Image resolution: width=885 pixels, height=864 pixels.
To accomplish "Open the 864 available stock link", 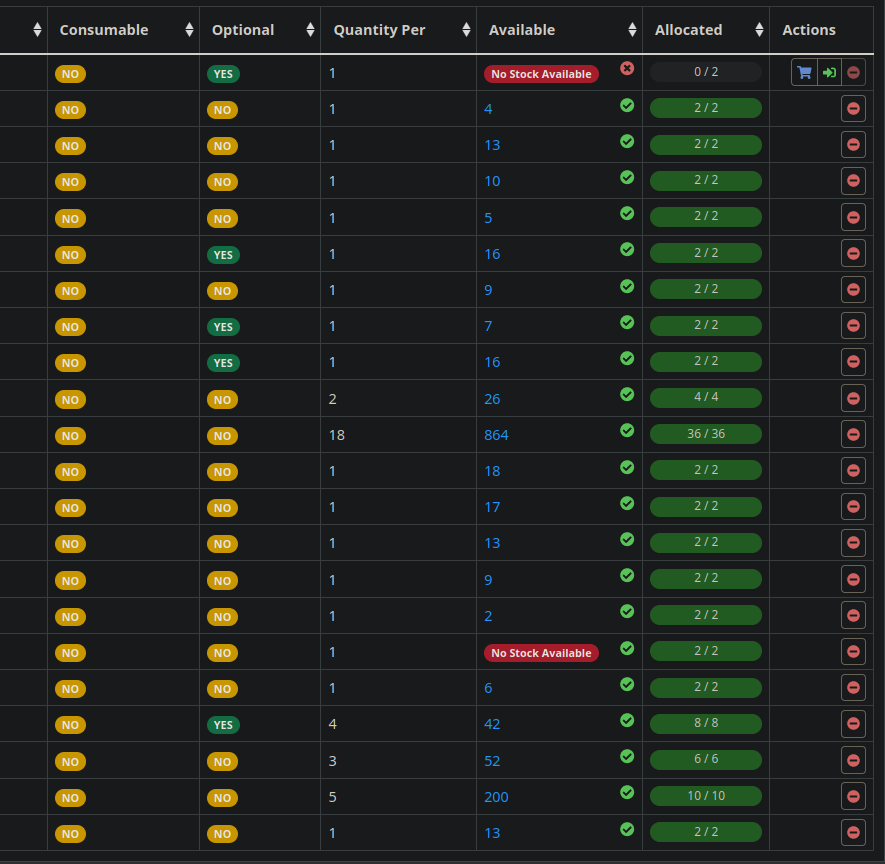I will click(x=496, y=434).
